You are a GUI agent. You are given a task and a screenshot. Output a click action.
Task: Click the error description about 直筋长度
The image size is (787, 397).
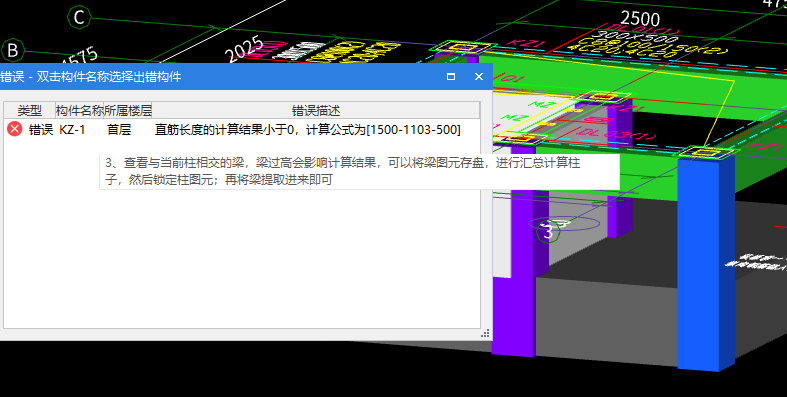click(x=308, y=129)
